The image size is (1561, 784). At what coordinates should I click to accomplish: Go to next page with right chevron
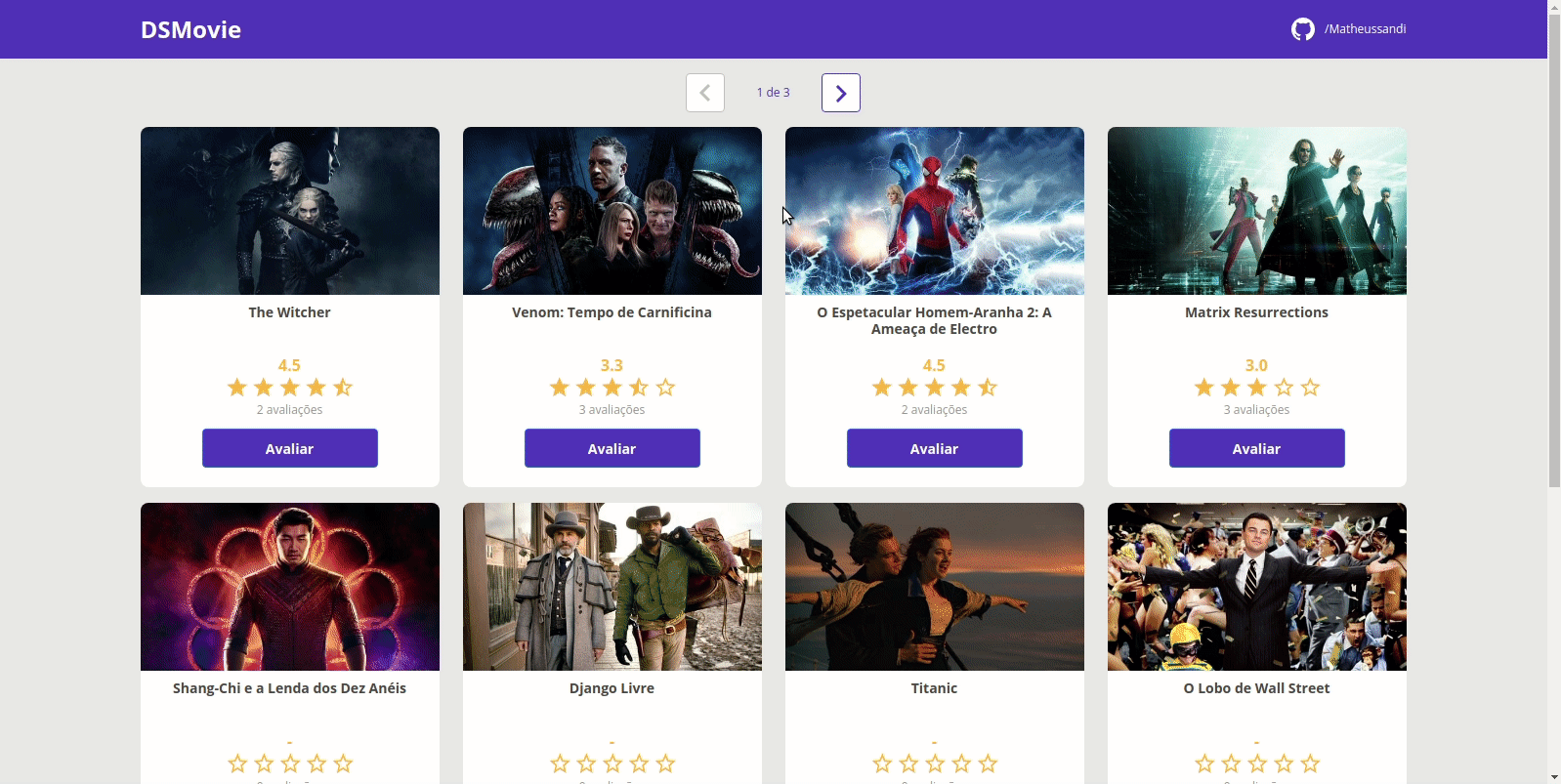tap(841, 93)
